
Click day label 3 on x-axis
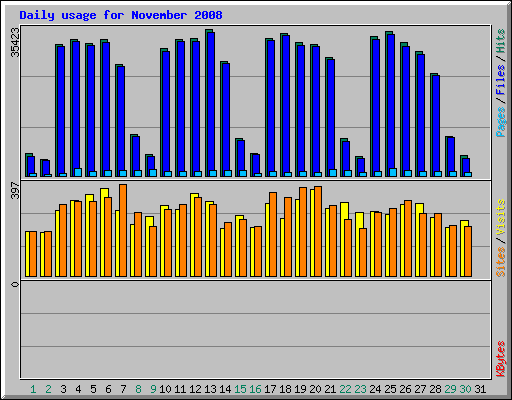[63, 389]
